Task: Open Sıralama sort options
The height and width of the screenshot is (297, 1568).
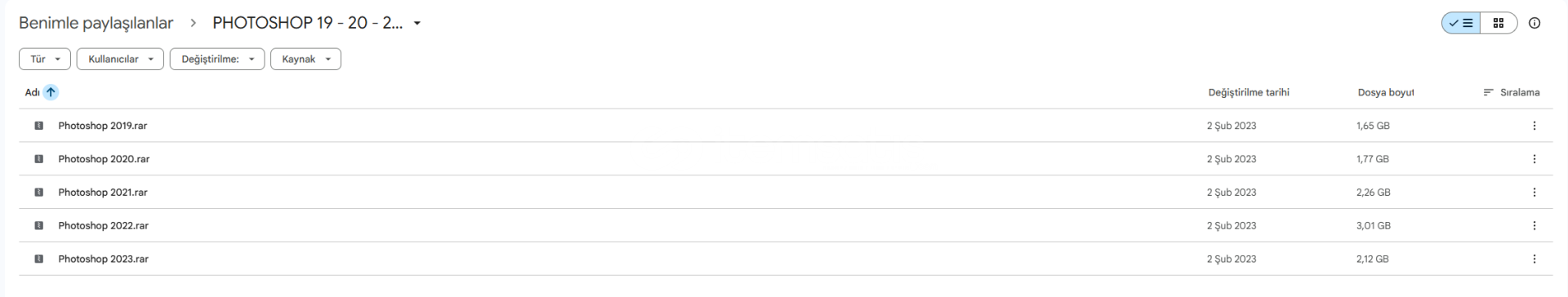Action: coord(1512,92)
